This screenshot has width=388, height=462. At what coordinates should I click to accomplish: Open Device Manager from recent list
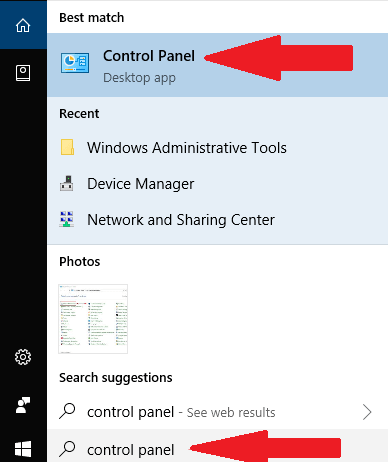[217, 184]
